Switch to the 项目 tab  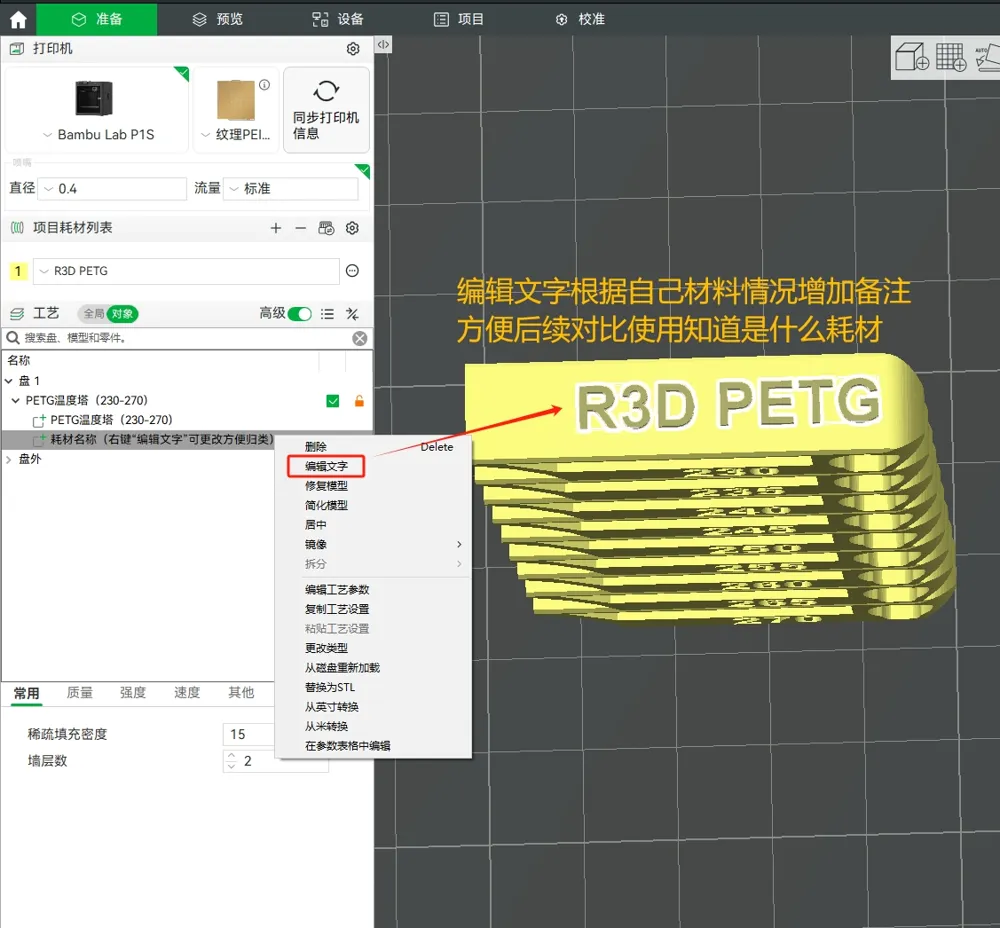coord(459,19)
